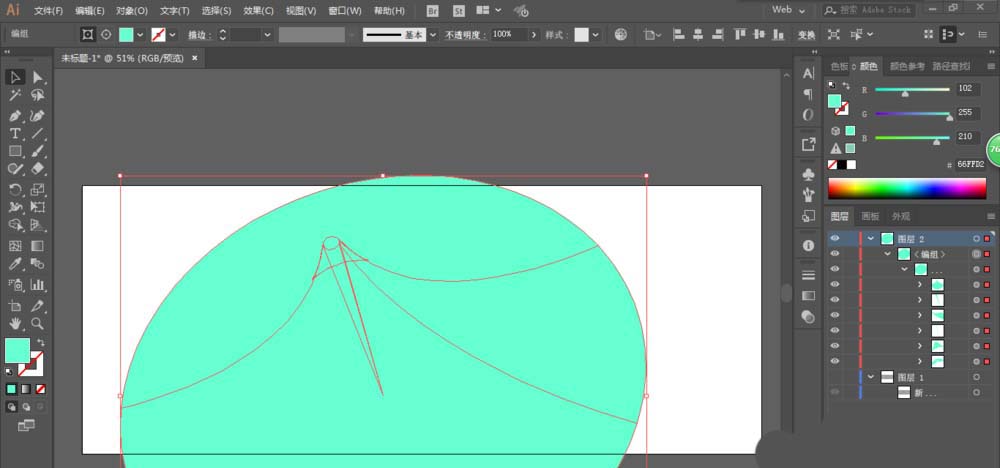Collapse the 图层 2 layer tree
The height and width of the screenshot is (468, 1000).
(871, 238)
